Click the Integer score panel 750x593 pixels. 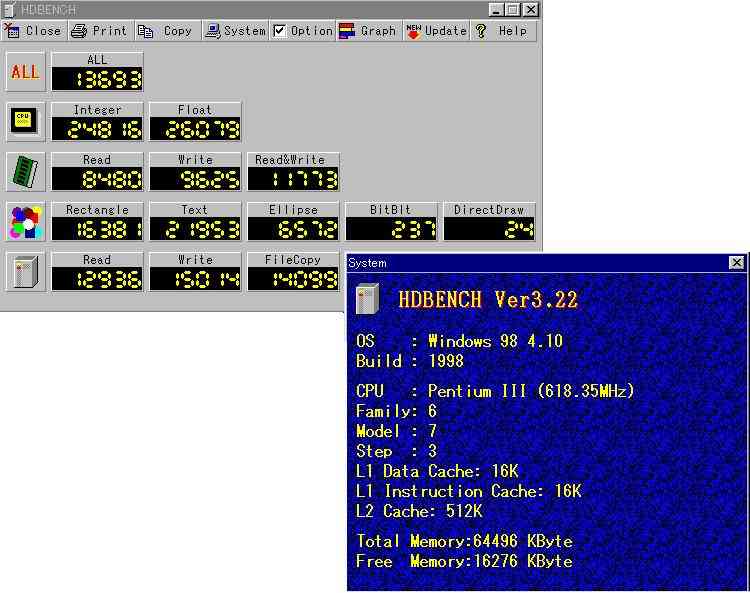[x=97, y=121]
